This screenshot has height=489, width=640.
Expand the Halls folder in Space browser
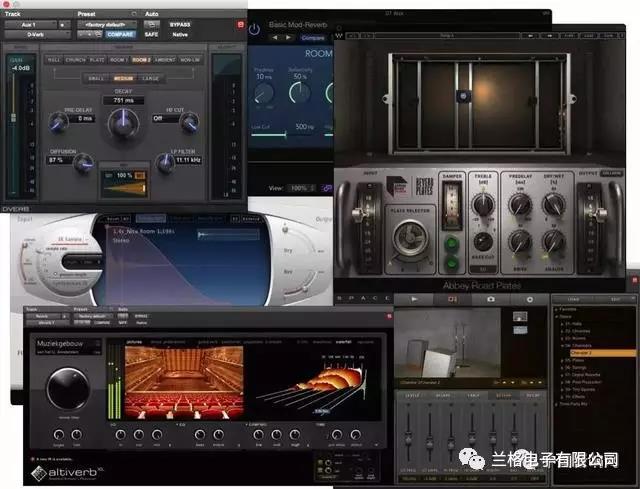[562, 324]
